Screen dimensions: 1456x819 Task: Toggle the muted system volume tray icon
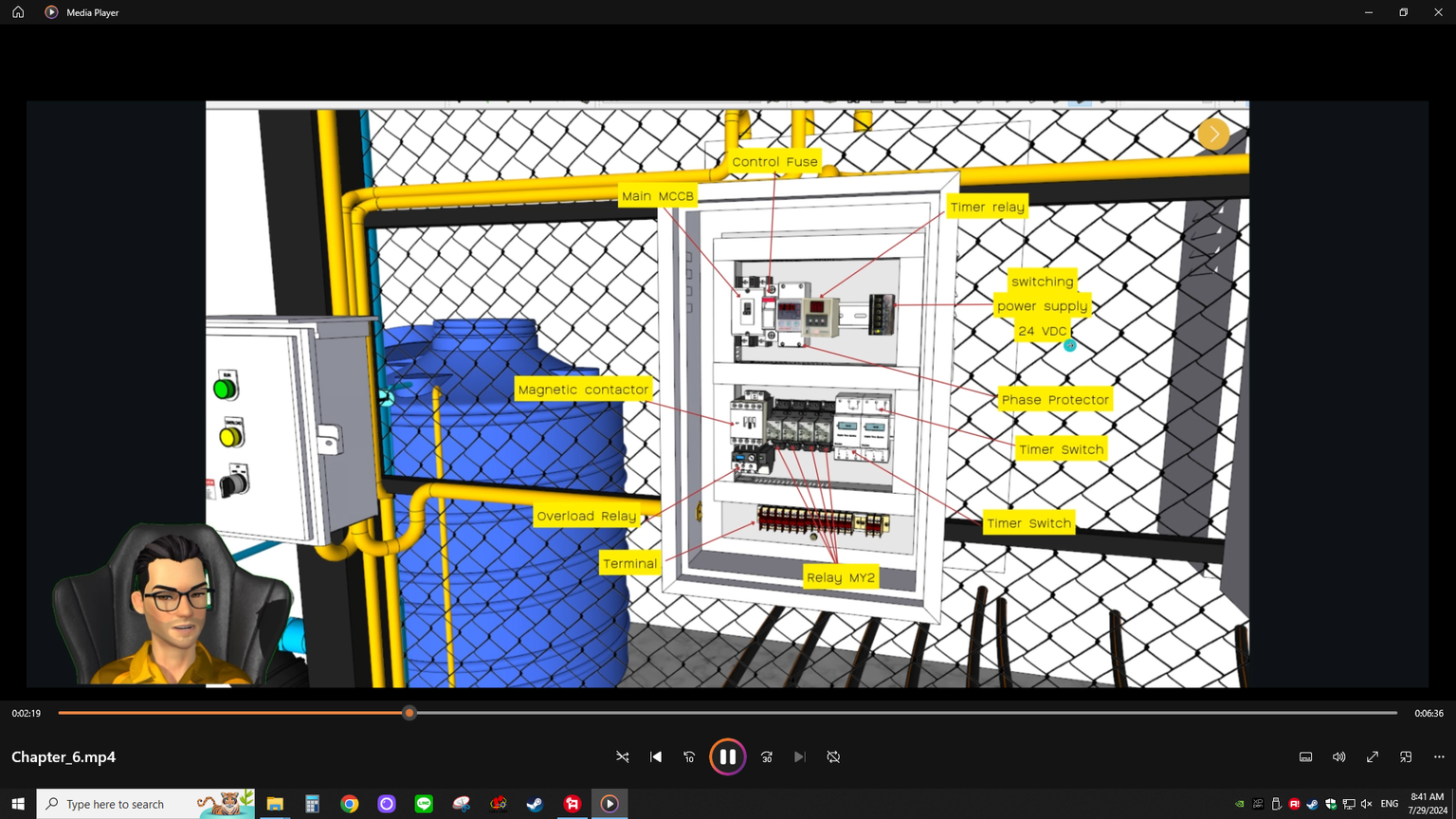pos(1366,804)
